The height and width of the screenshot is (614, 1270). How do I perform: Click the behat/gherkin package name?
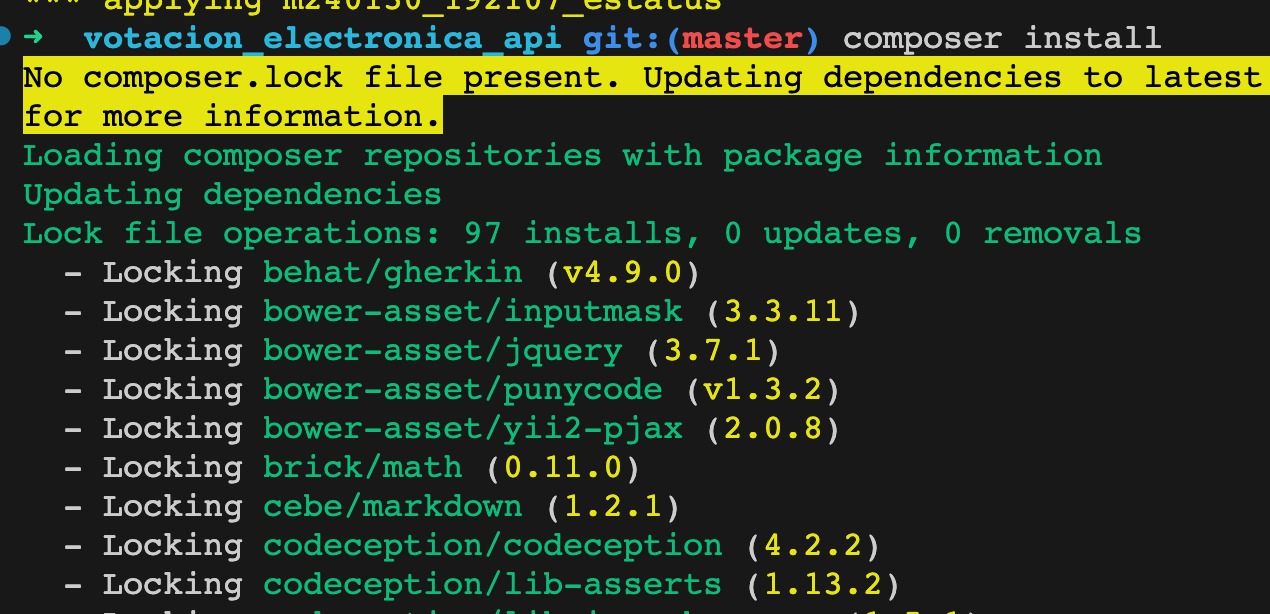tap(392, 272)
